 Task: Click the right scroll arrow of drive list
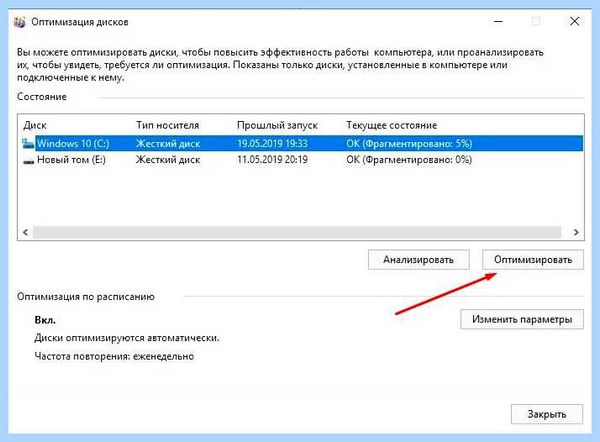576,232
